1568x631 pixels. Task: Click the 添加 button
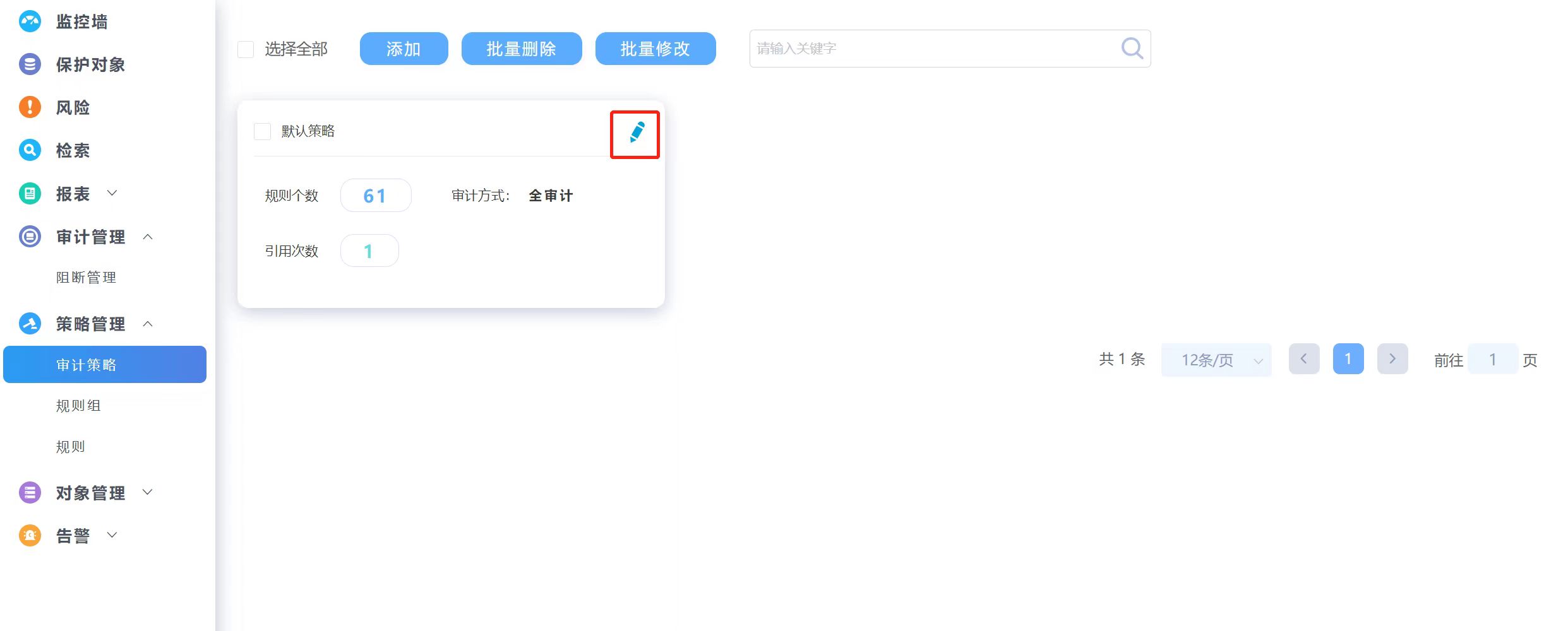[x=404, y=49]
